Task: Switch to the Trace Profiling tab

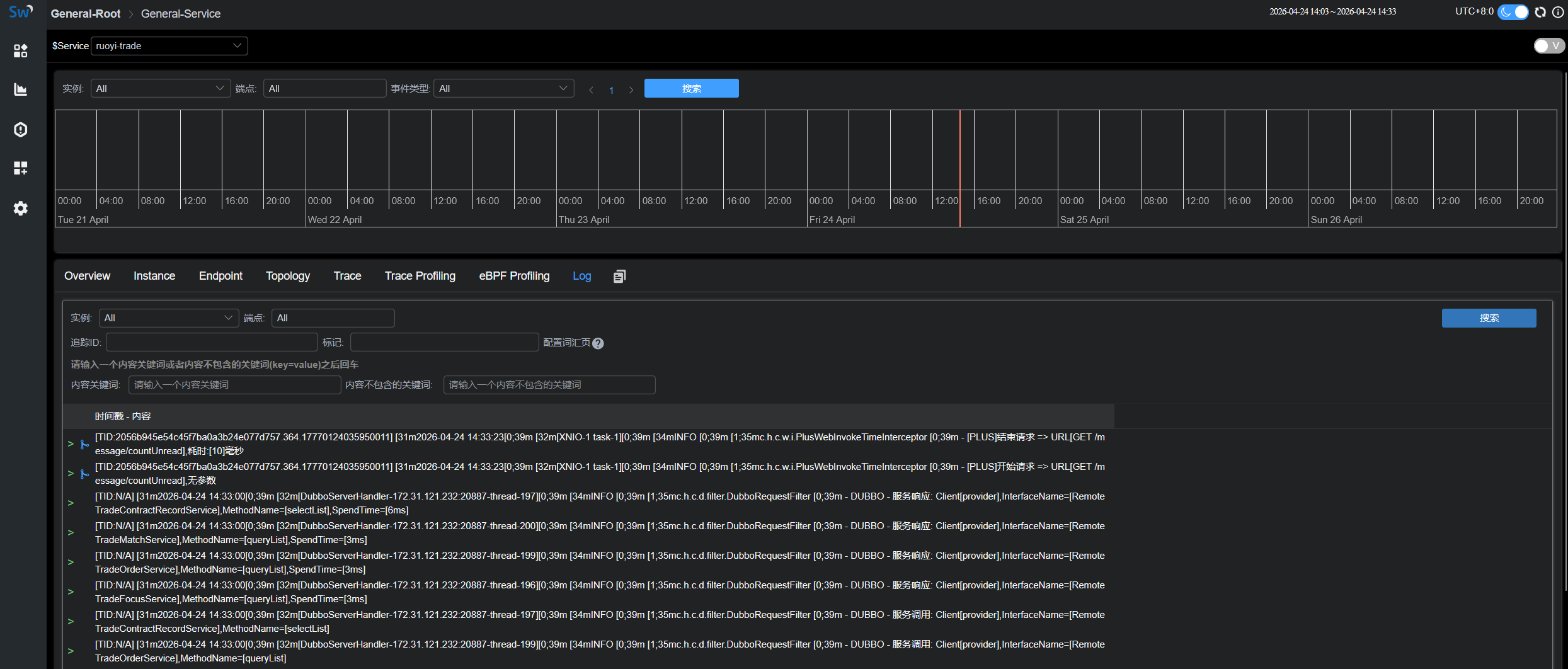Action: click(420, 276)
